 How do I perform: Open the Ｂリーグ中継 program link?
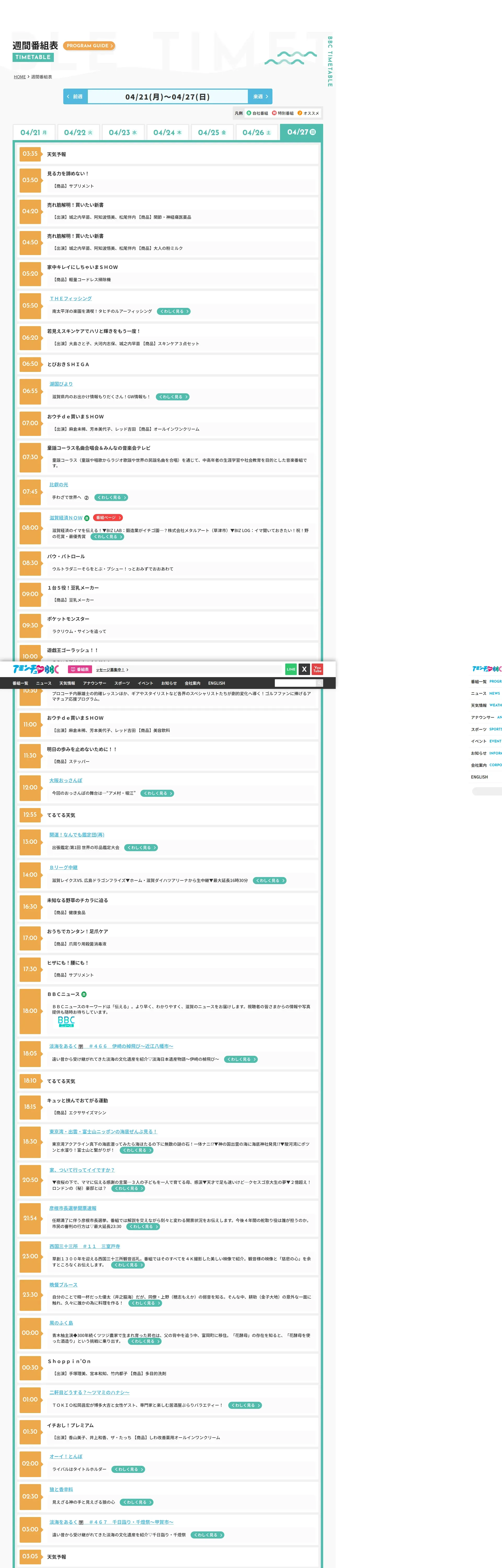pyautogui.click(x=63, y=867)
